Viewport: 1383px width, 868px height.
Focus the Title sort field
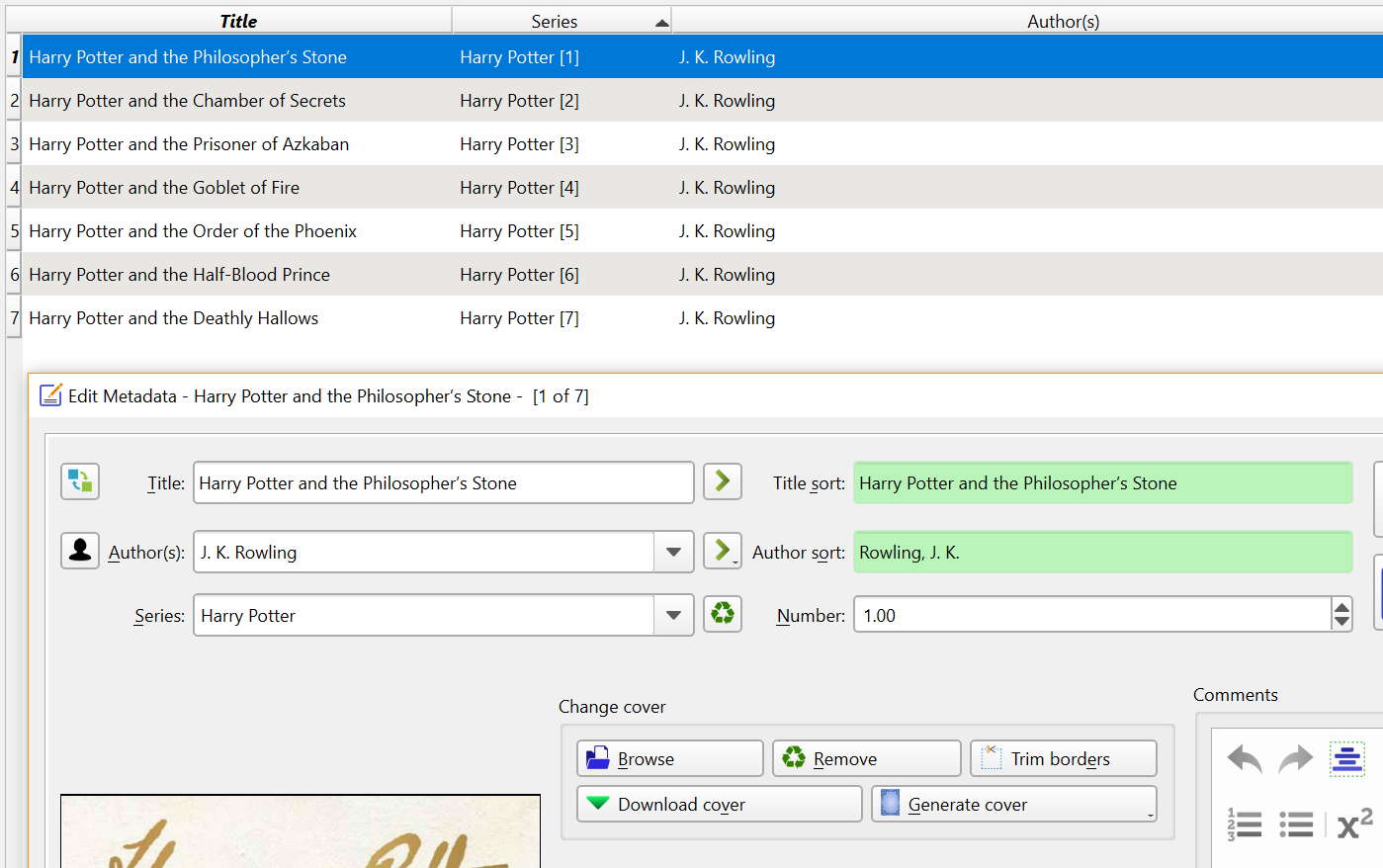(1102, 482)
